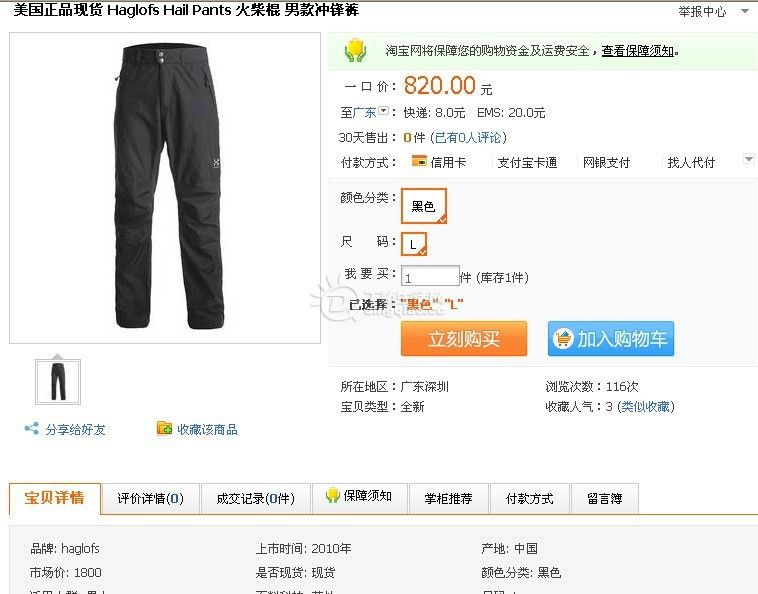Click the Taobao guarantee hands icon

coord(355,50)
